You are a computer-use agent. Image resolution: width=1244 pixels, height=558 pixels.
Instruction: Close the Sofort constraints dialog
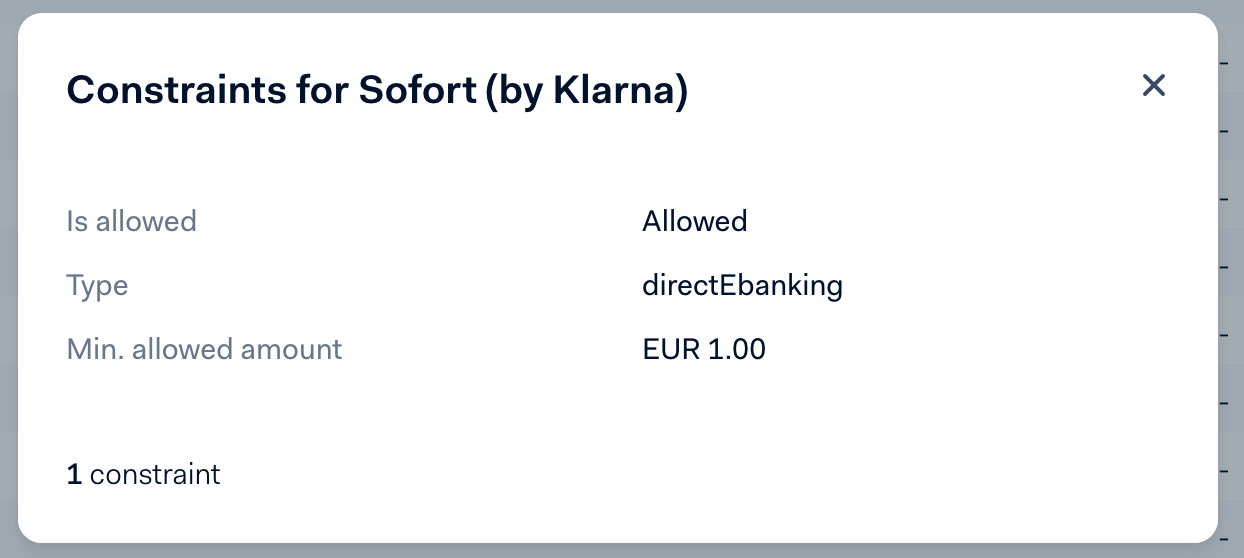point(1154,86)
